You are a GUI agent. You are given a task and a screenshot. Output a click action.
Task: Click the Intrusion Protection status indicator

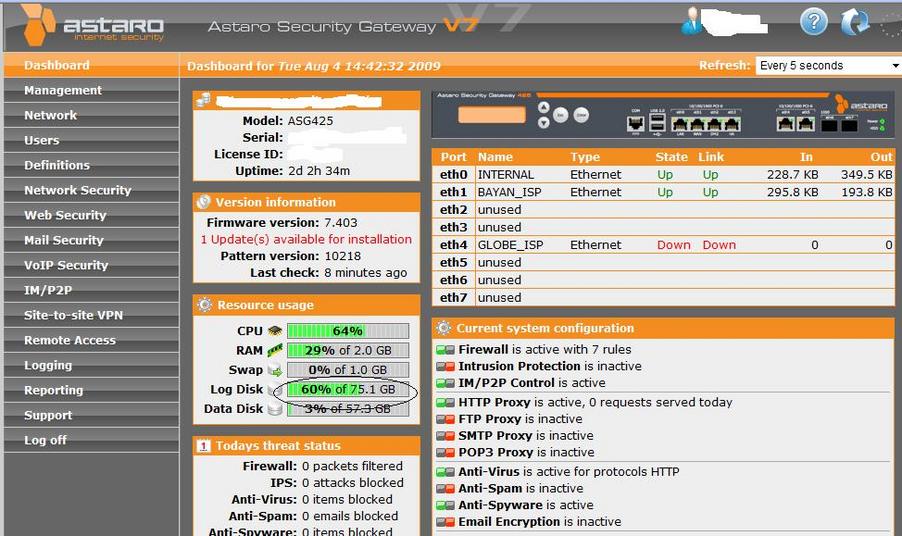tap(445, 366)
